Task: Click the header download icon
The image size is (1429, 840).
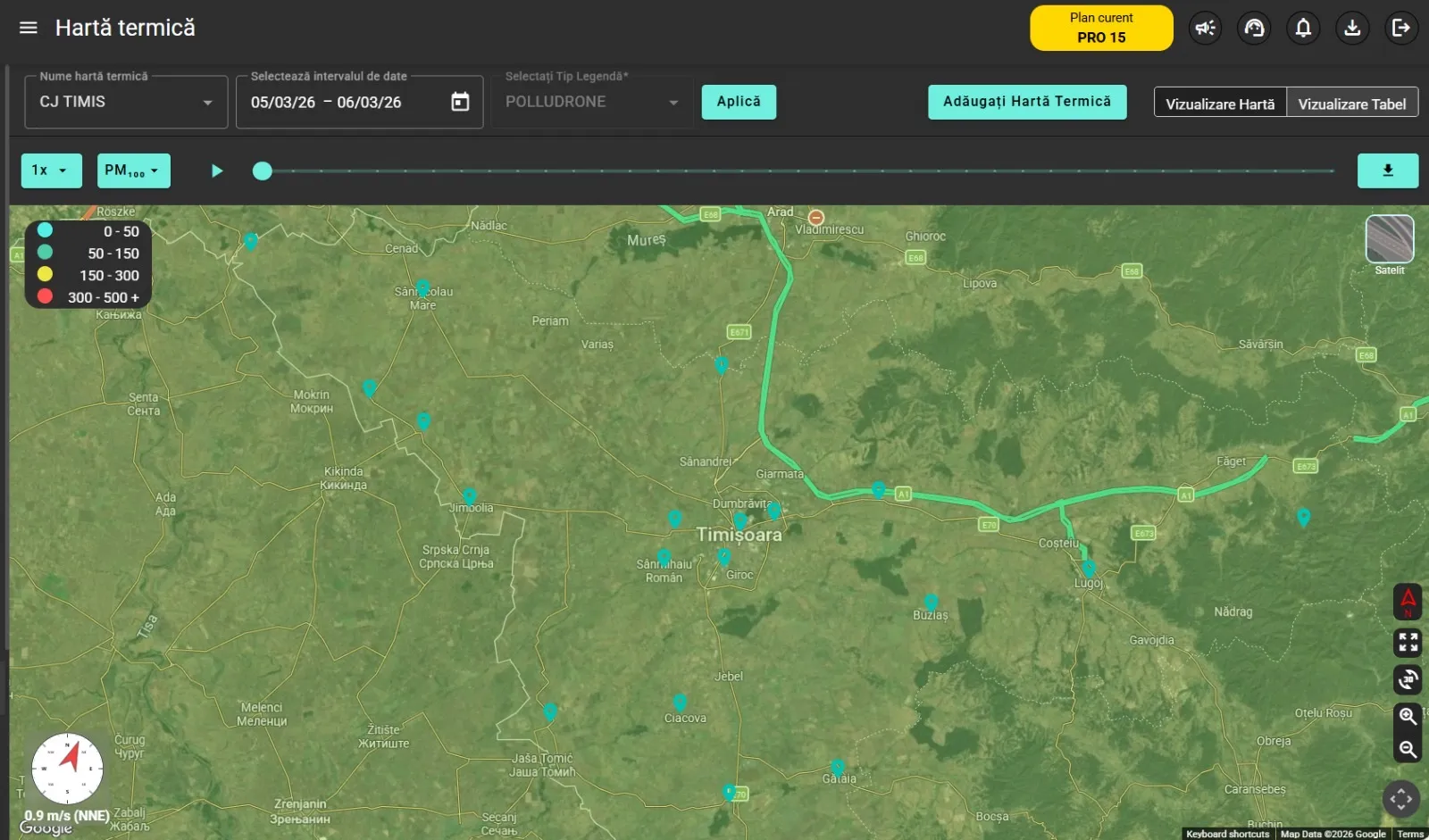Action: (x=1352, y=28)
